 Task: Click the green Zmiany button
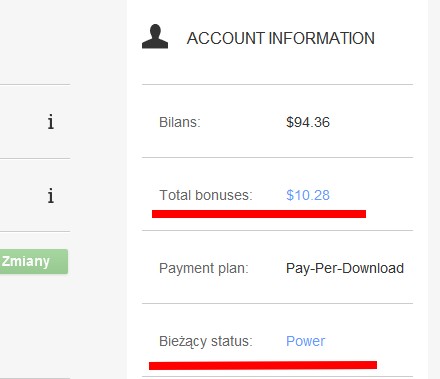click(34, 262)
